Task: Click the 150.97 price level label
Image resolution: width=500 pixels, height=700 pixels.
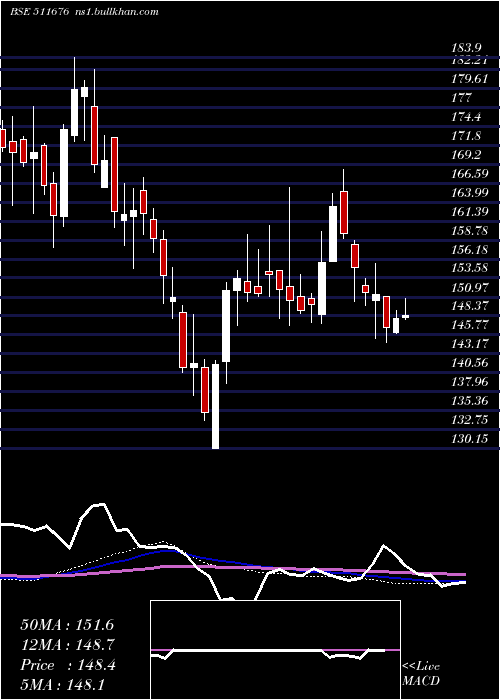Action: click(469, 288)
